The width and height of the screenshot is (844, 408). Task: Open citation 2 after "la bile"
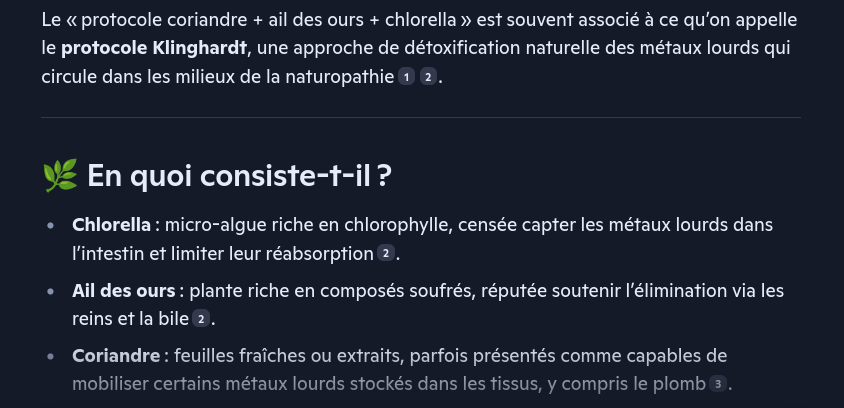[200, 319]
